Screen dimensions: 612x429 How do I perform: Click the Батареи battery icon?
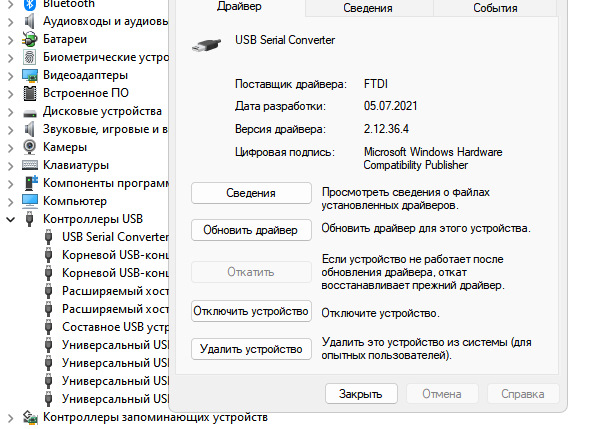30,39
